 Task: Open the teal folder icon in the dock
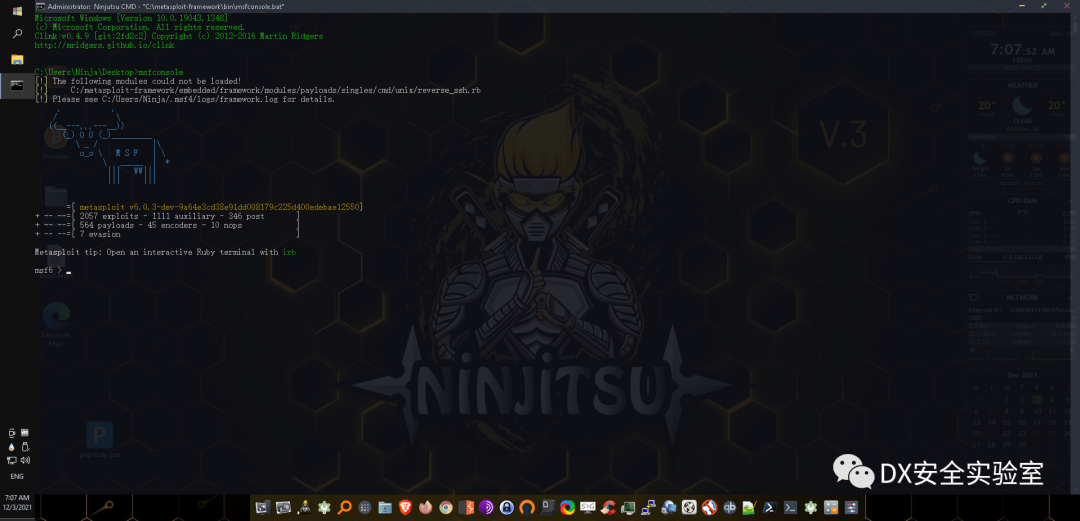coord(385,507)
